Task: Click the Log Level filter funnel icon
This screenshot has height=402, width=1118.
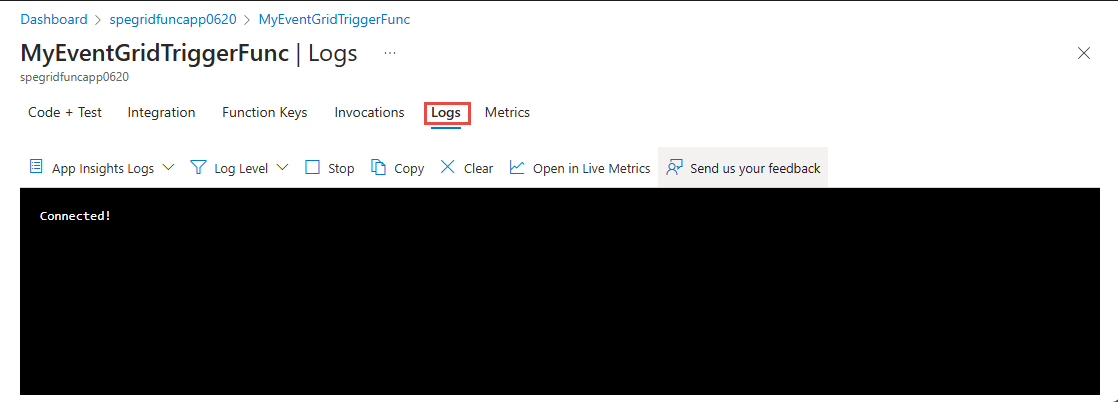Action: [x=198, y=167]
